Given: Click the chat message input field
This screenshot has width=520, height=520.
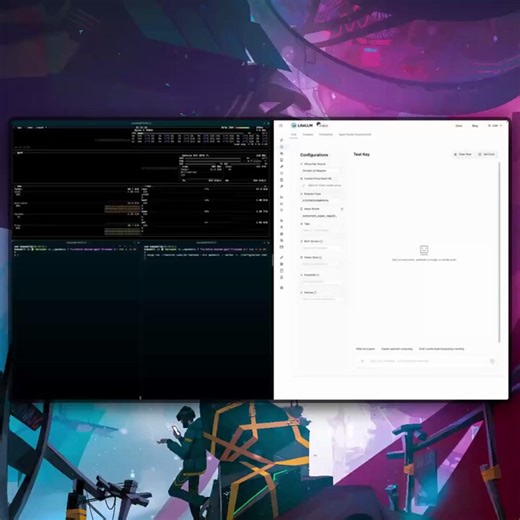Looking at the screenshot, I should (x=427, y=361).
